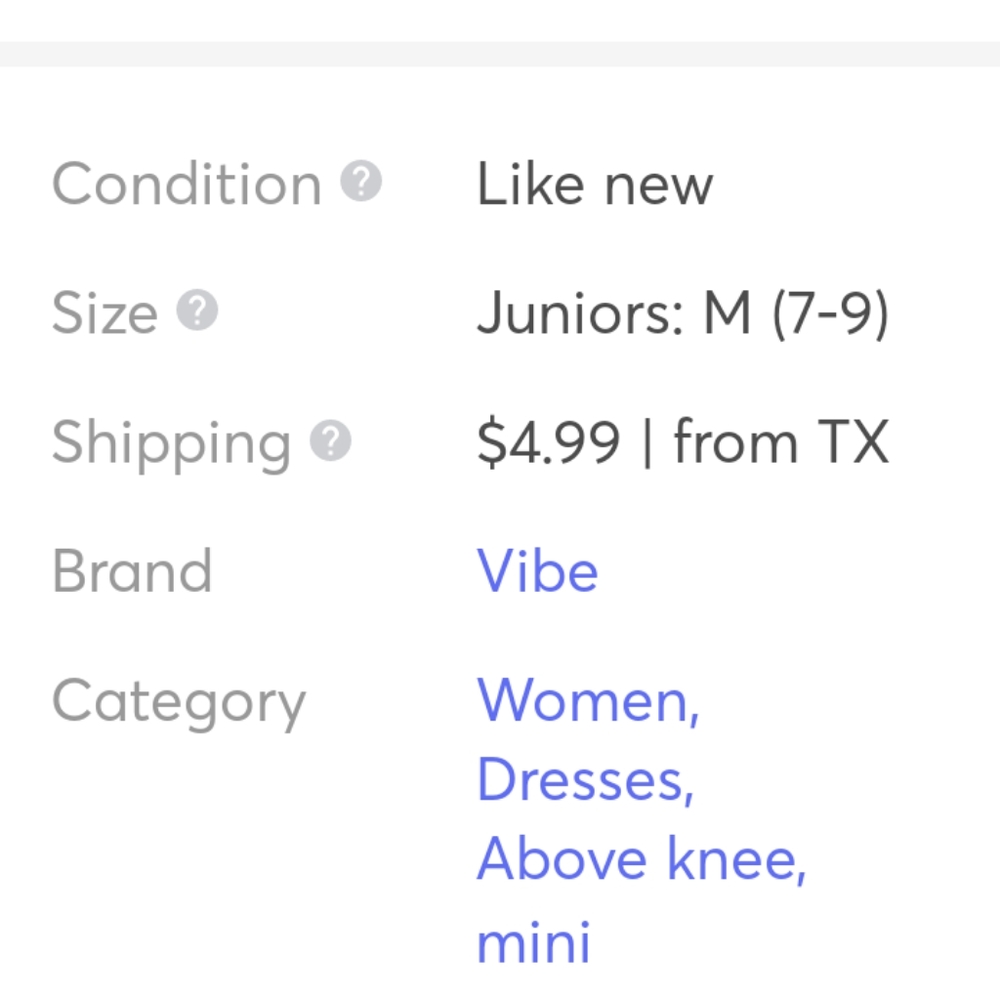
Task: Select the Like new condition value
Action: (595, 184)
